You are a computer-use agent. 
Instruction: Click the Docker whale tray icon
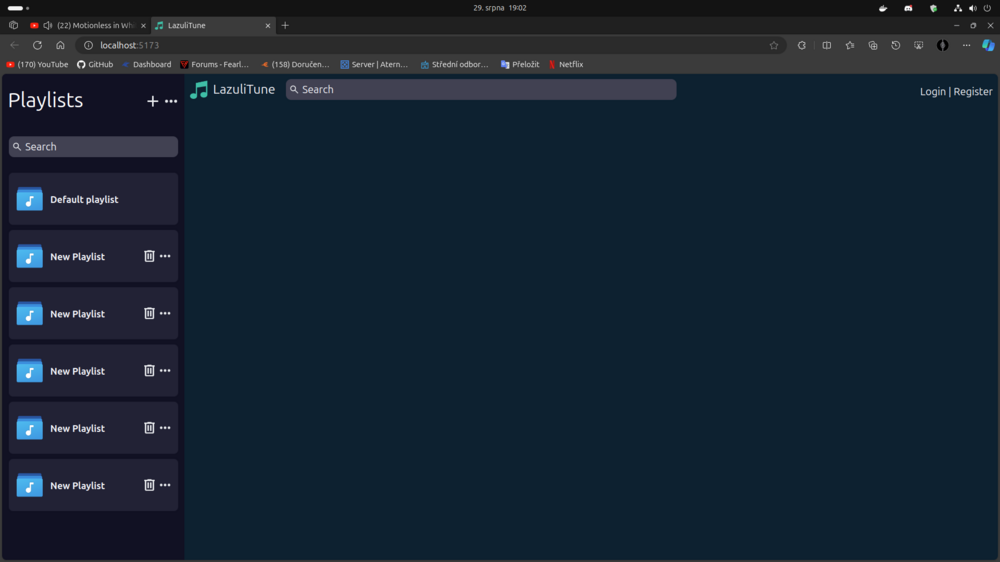pyautogui.click(x=883, y=8)
